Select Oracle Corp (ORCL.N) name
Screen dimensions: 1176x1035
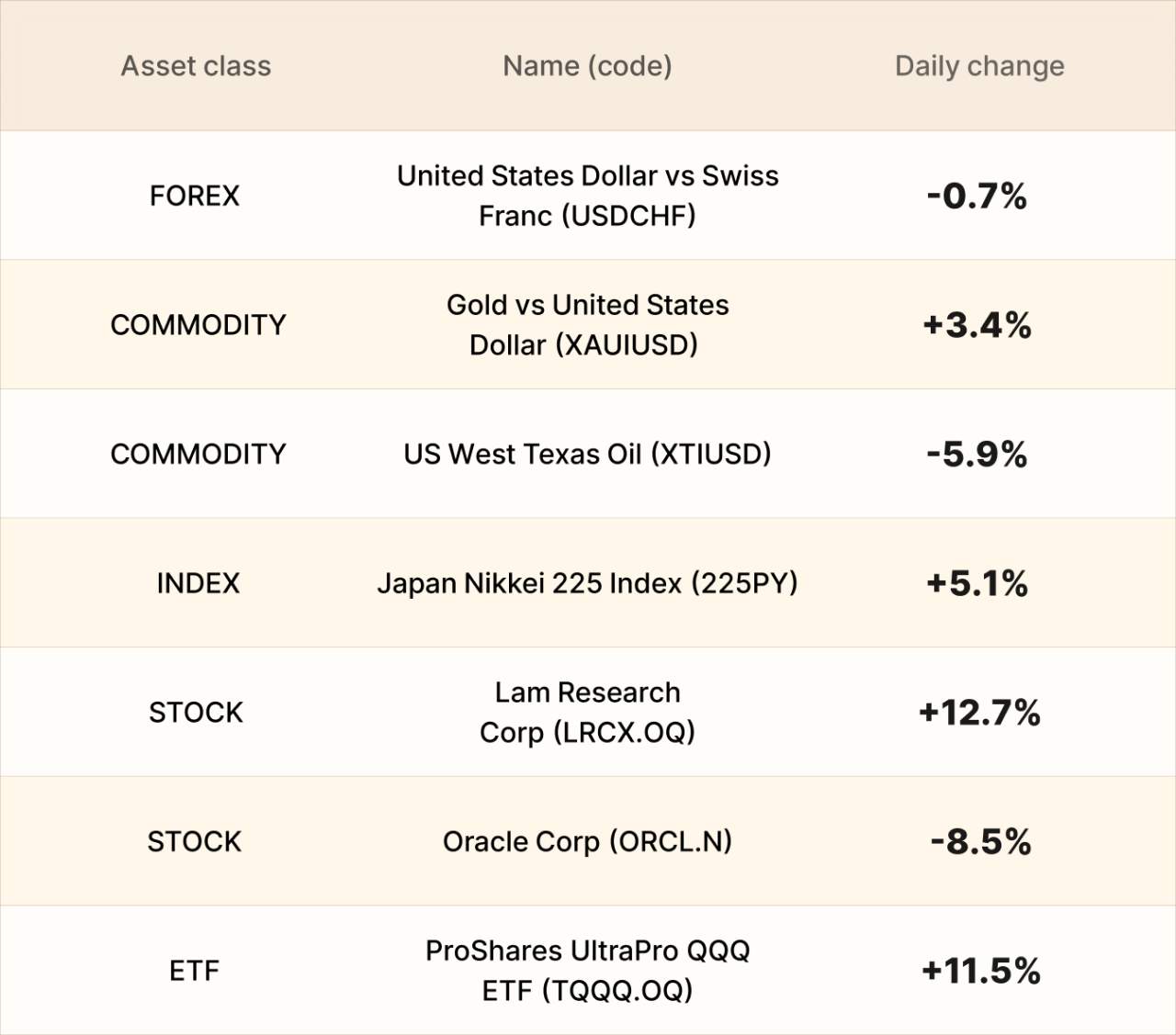(x=587, y=842)
